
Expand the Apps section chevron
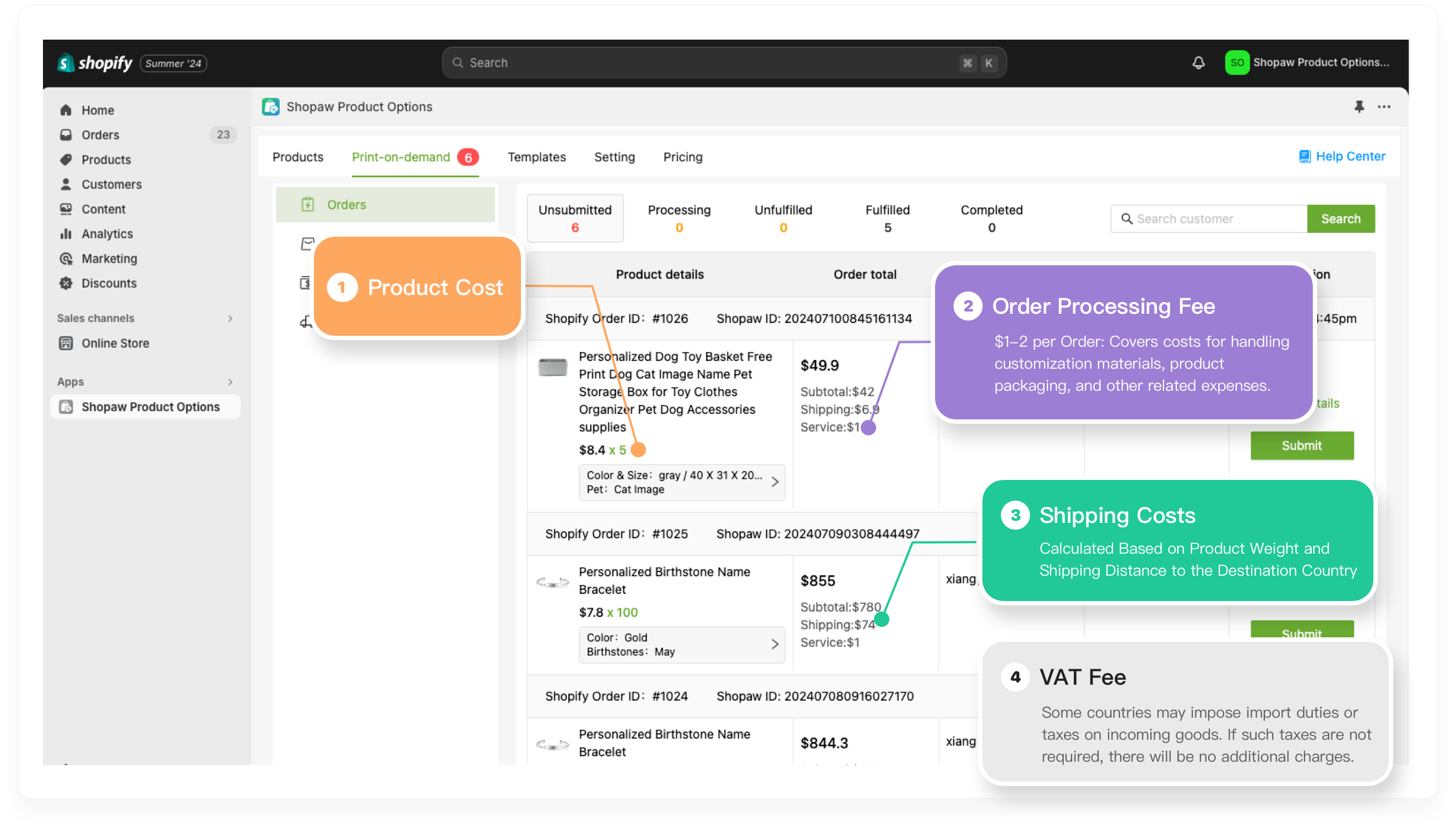tap(230, 382)
